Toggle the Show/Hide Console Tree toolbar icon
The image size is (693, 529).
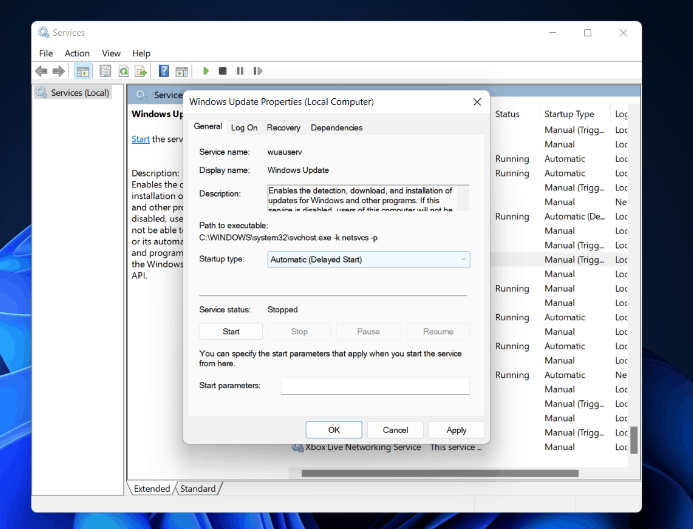(83, 71)
